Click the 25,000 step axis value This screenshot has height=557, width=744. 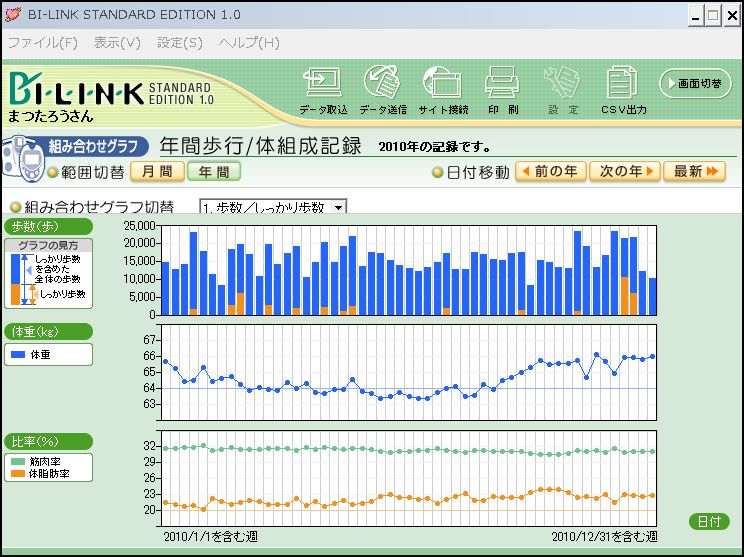(140, 226)
